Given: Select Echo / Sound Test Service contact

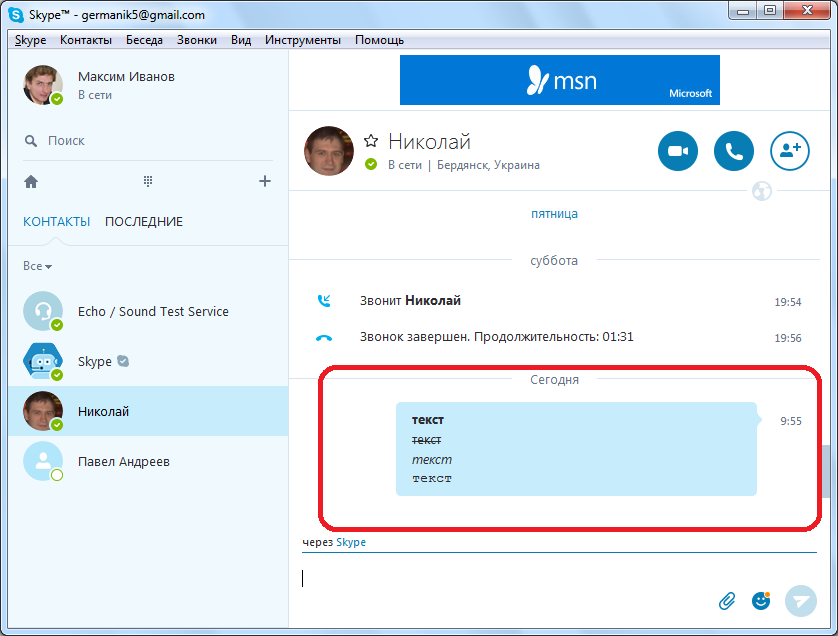Looking at the screenshot, I should point(153,312).
